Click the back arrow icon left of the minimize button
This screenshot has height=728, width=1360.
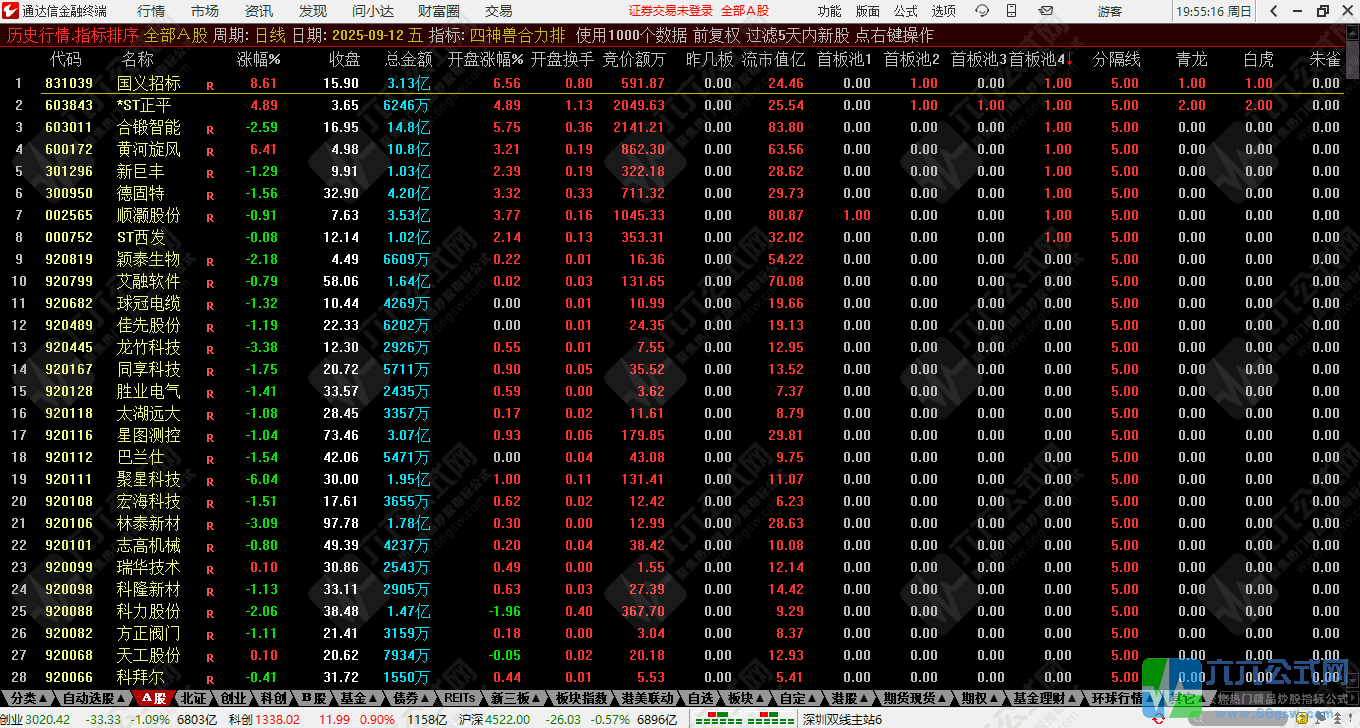point(1272,11)
